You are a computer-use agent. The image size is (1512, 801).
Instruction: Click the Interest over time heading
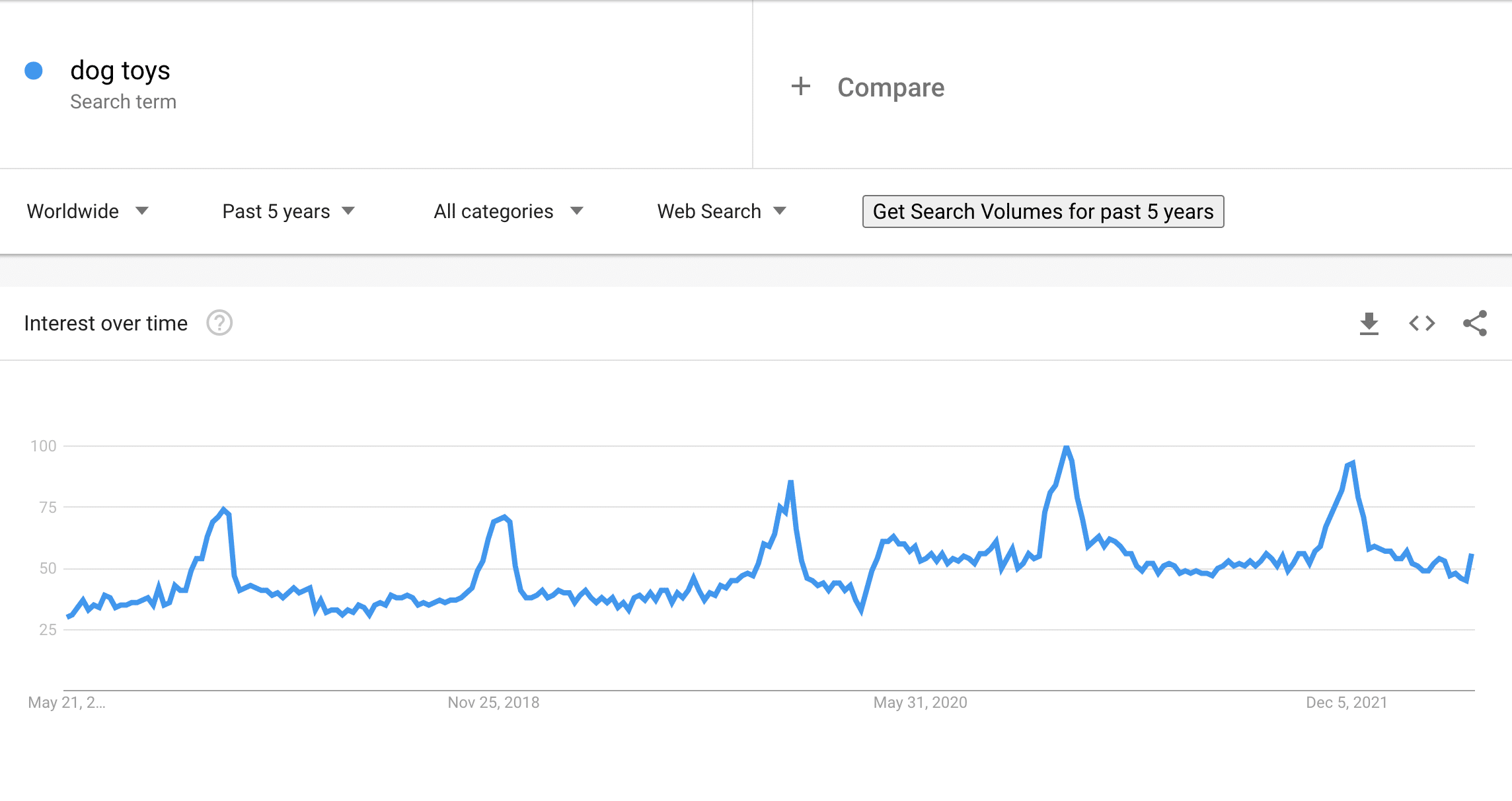point(106,323)
